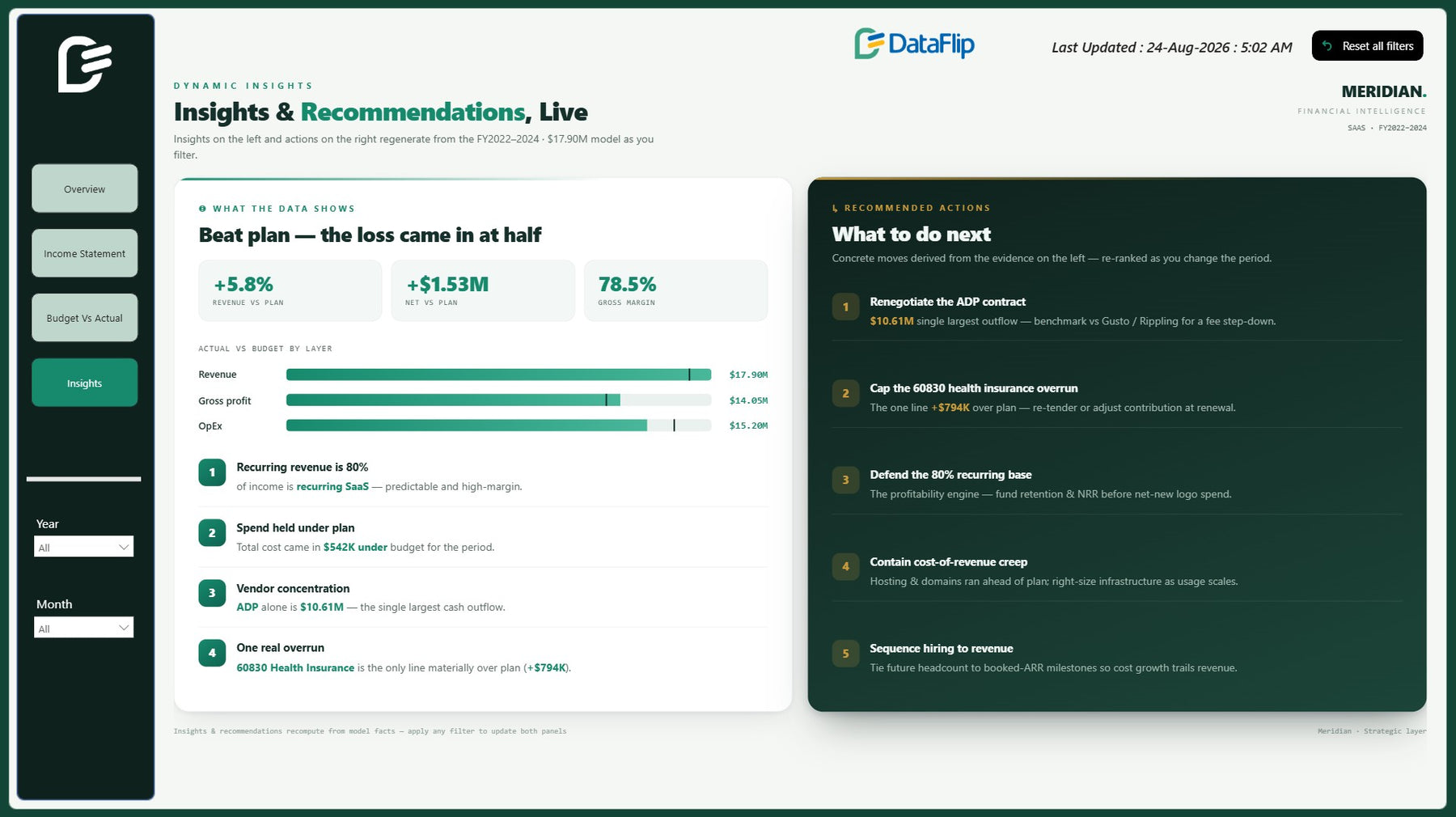This screenshot has width=1456, height=817.
Task: Click the white logo icon in sidebar
Action: pos(84,64)
